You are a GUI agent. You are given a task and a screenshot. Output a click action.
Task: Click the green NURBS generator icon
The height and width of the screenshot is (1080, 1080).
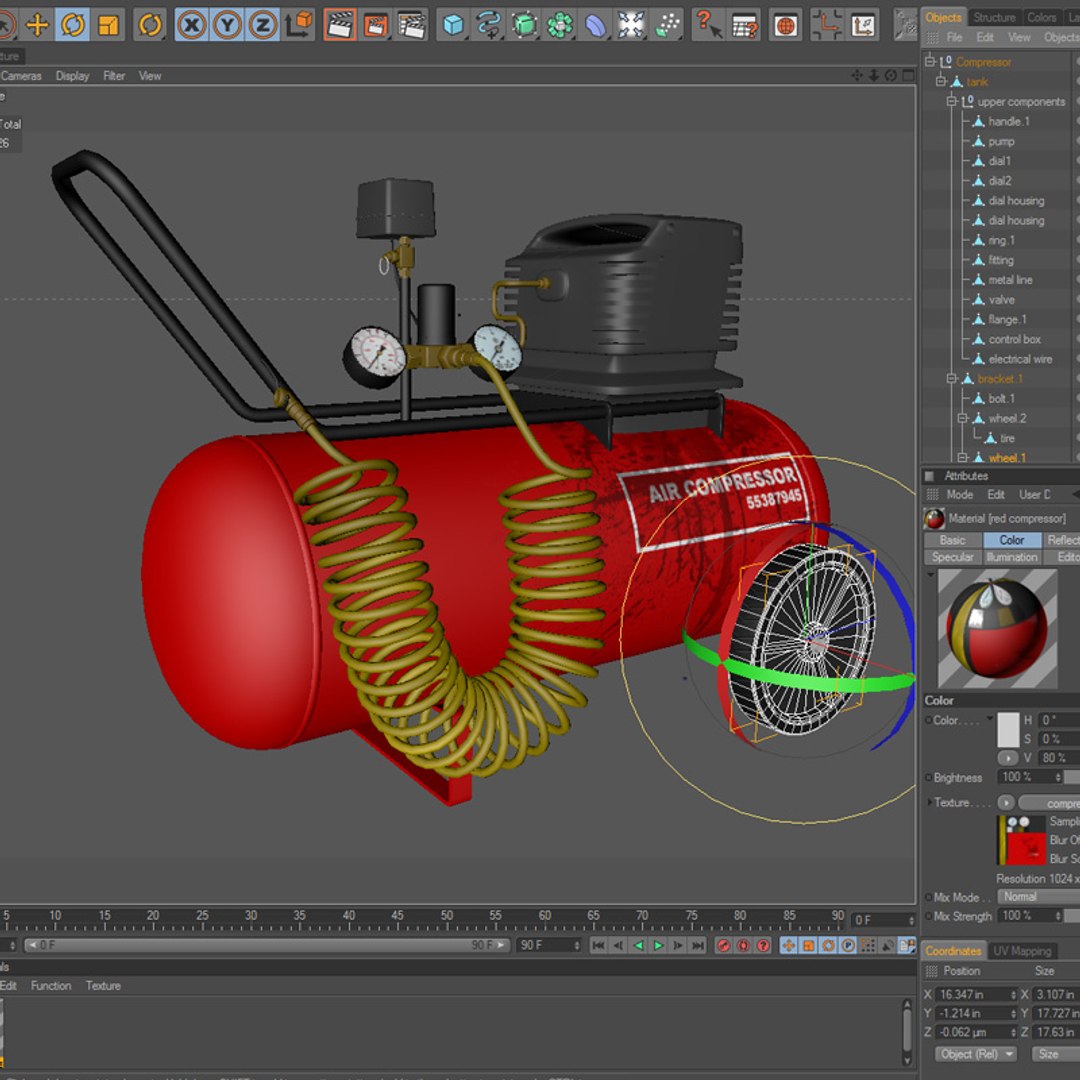click(525, 25)
